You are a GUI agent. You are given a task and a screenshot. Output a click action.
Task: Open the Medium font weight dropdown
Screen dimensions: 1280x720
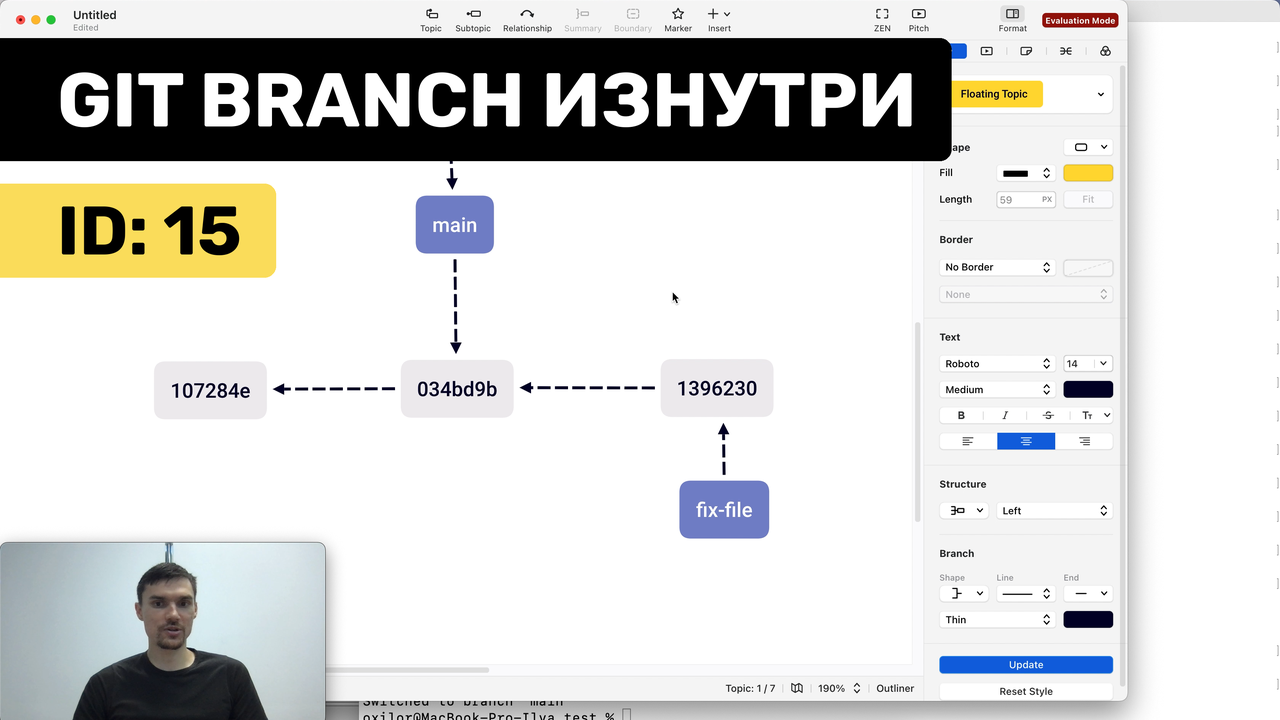997,390
